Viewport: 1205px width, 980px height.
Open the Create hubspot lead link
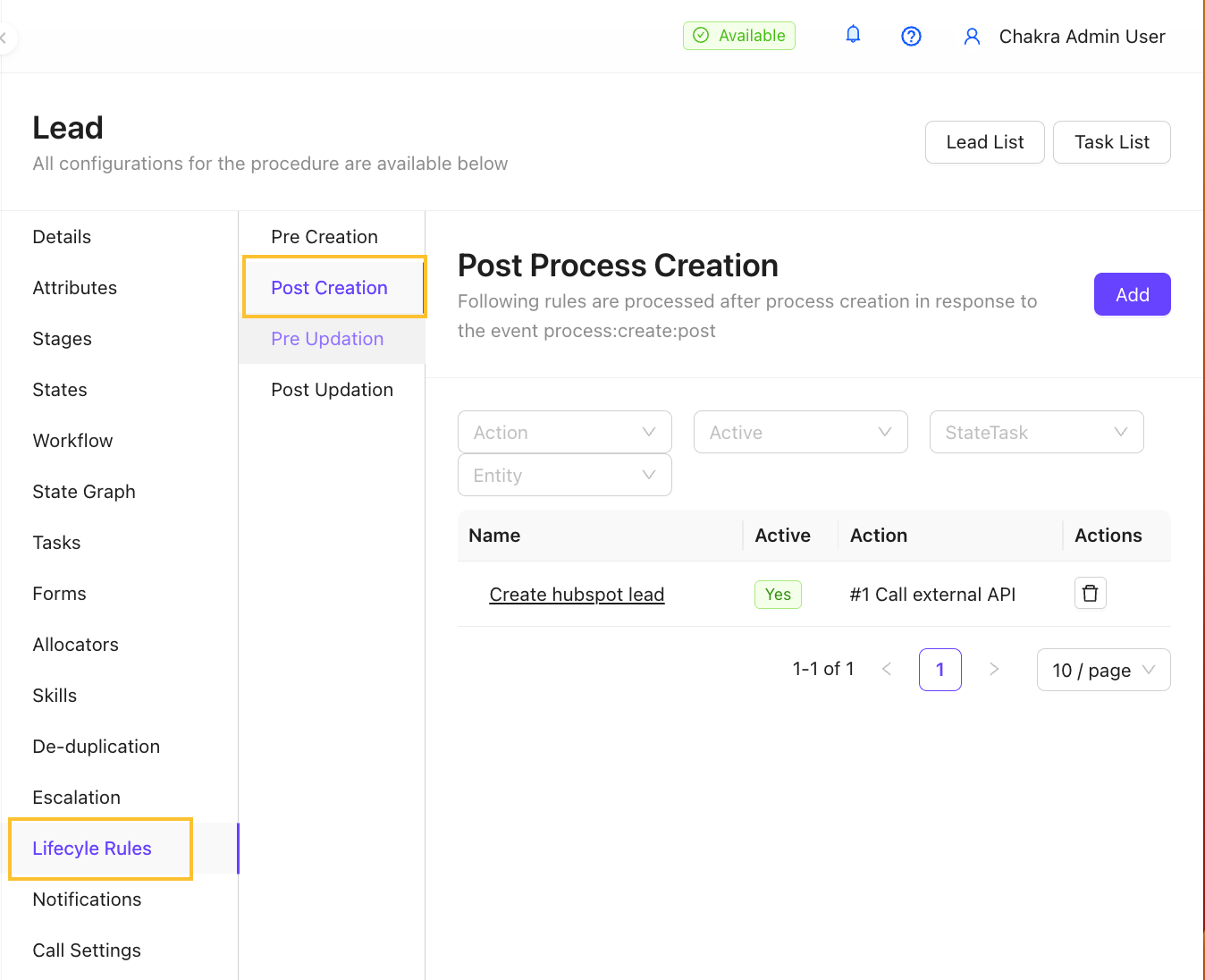577,595
